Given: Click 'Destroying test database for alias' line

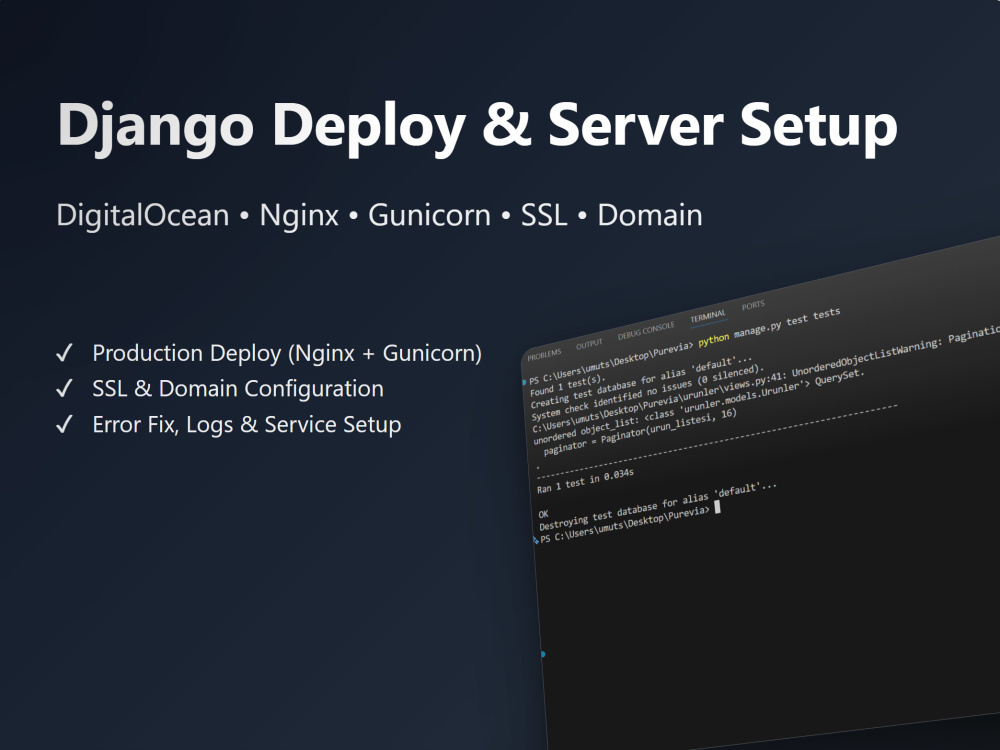Looking at the screenshot, I should (x=658, y=506).
